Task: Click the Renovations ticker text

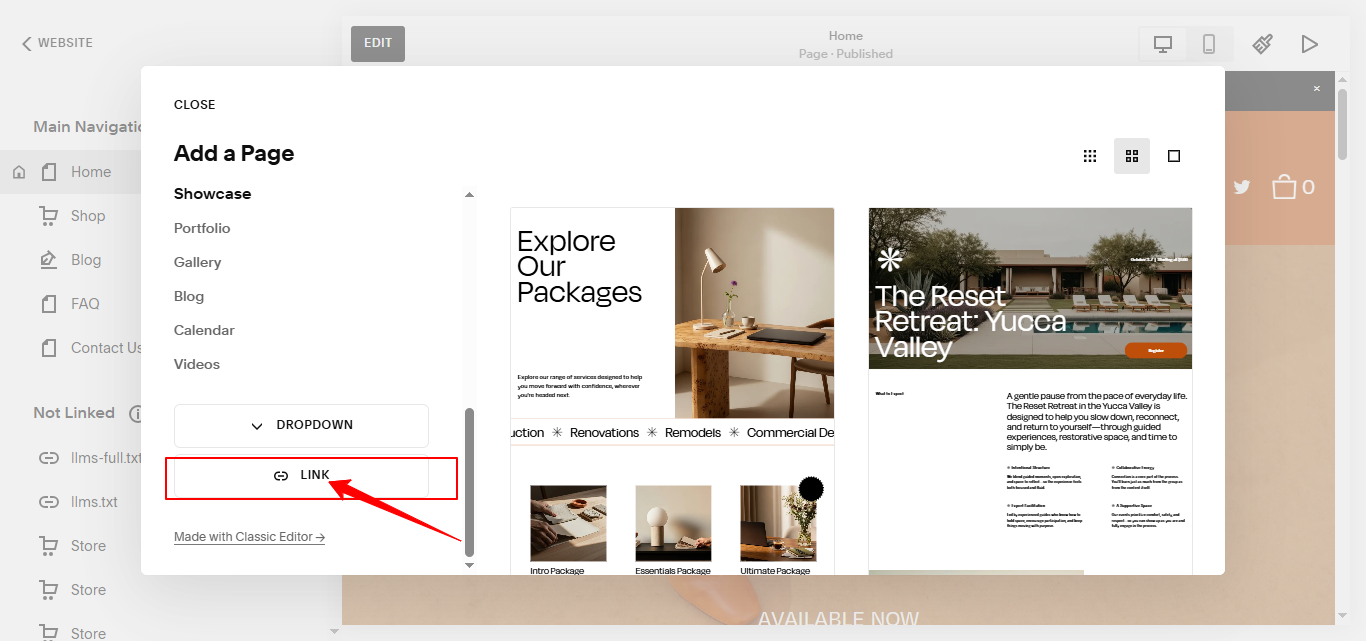Action: coord(604,433)
